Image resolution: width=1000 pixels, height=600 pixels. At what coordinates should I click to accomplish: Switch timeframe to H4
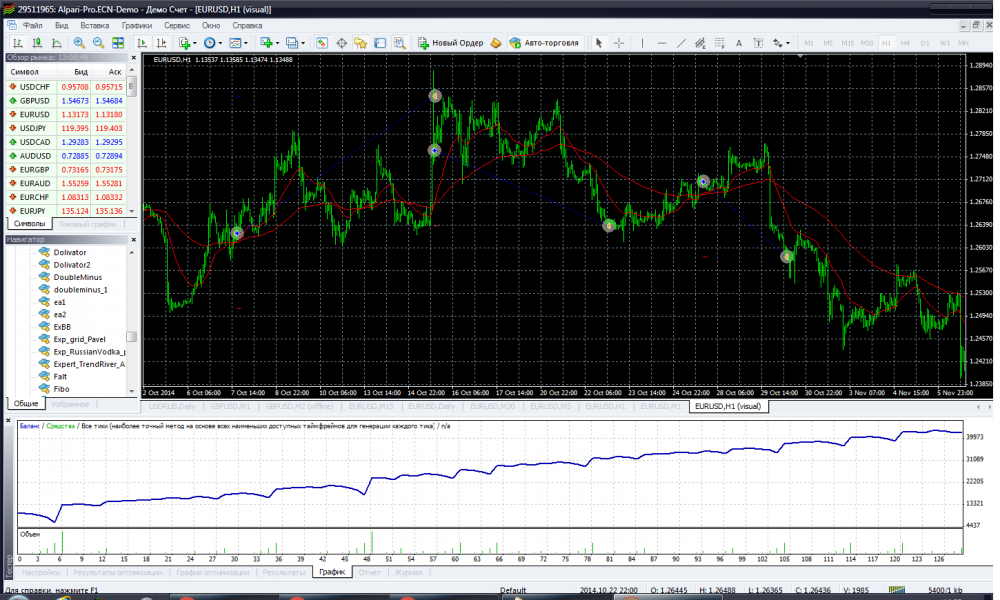point(905,43)
